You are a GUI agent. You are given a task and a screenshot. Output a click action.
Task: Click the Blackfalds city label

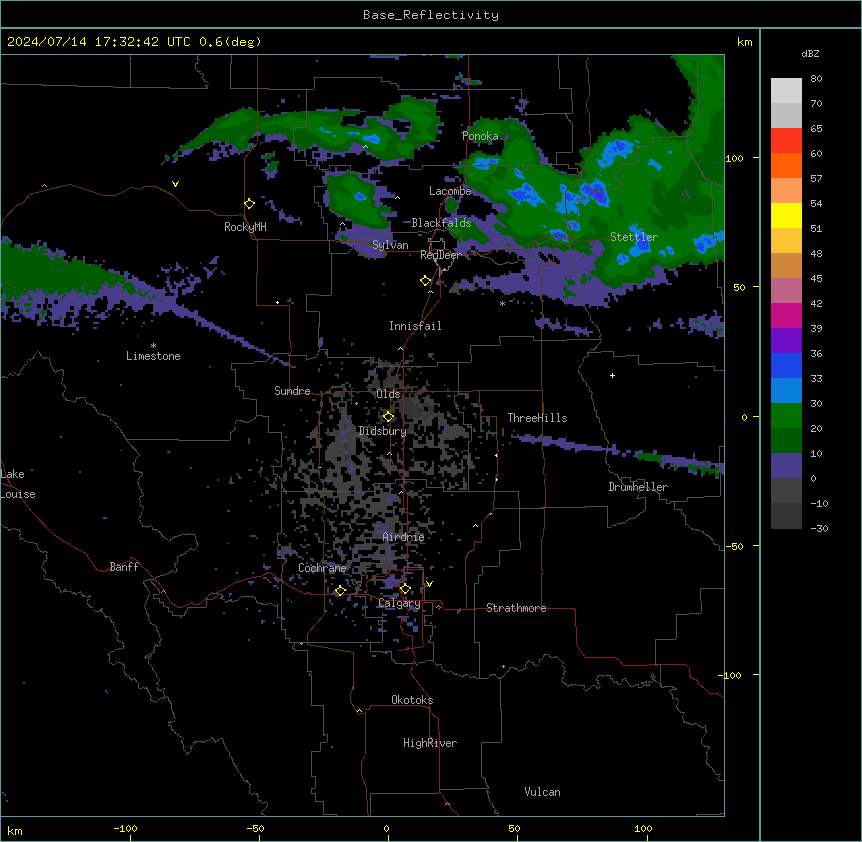[441, 223]
